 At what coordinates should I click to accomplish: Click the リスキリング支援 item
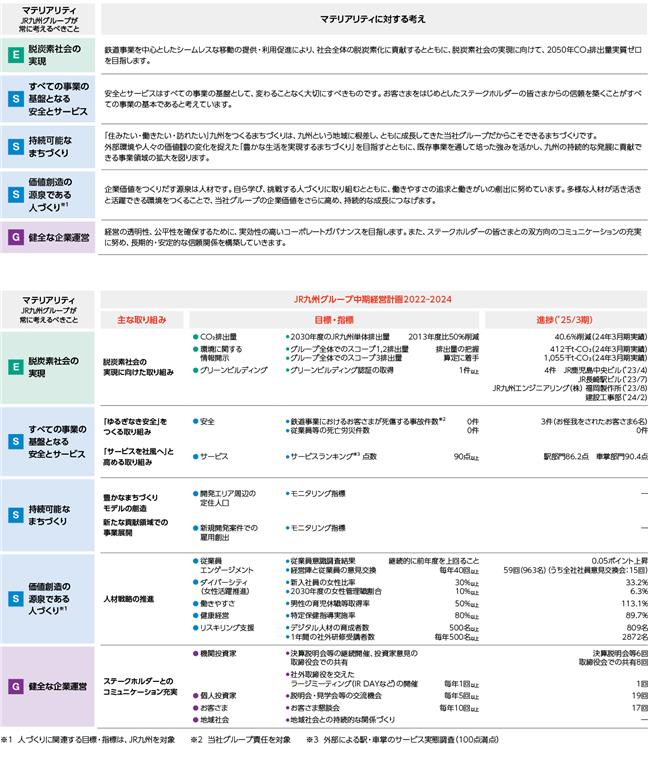(223, 628)
